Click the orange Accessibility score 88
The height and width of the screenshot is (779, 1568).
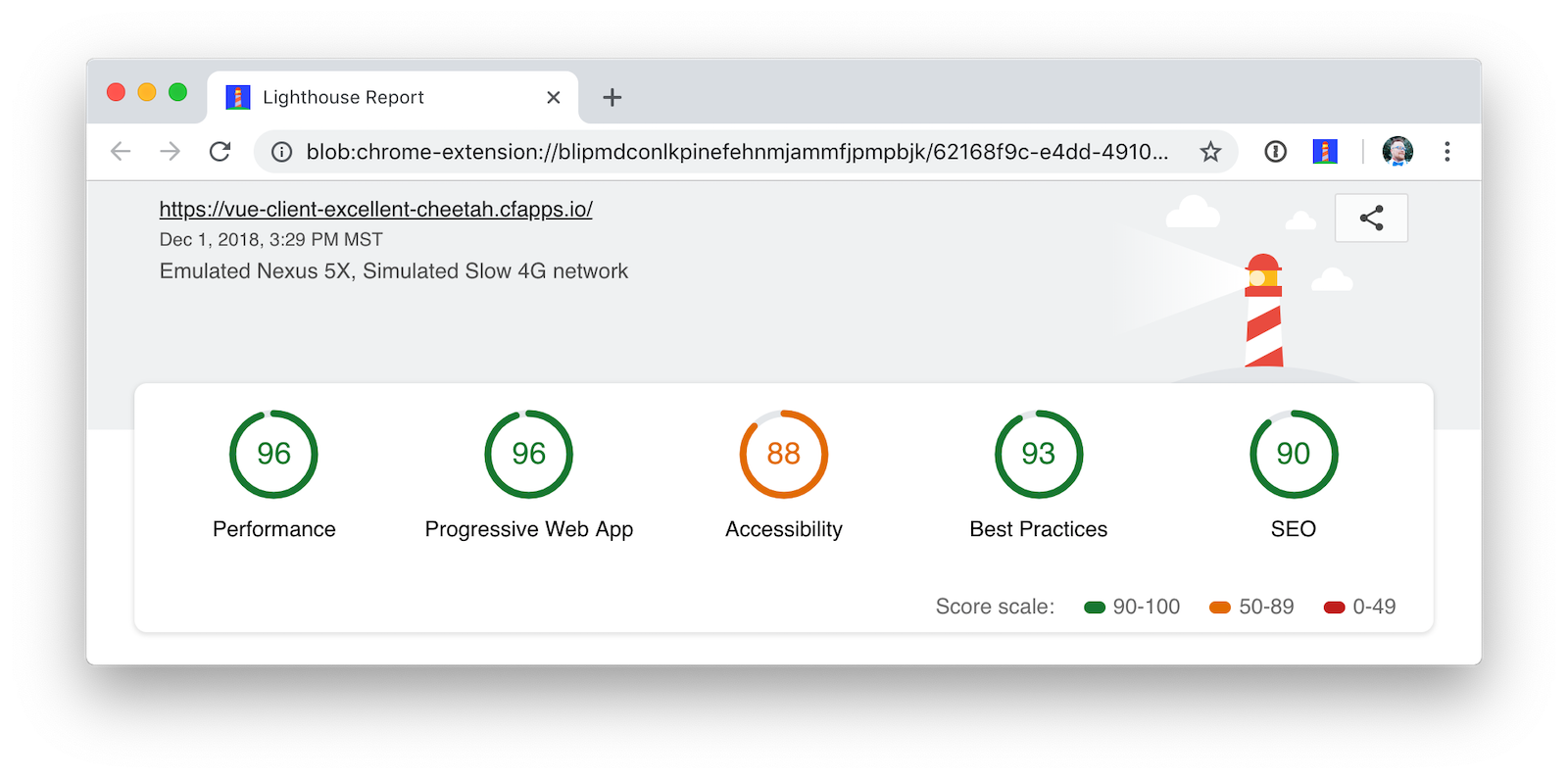[783, 455]
